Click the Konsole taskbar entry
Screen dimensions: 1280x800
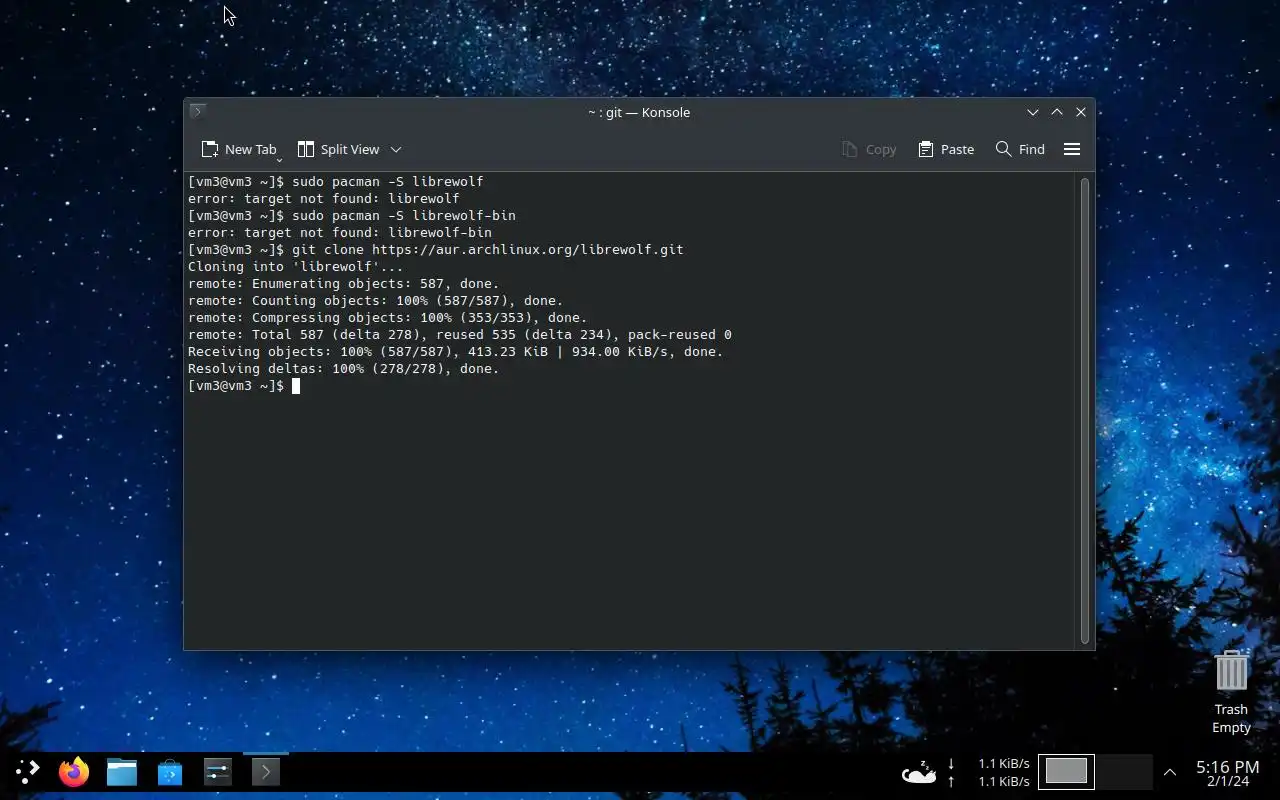coord(266,771)
